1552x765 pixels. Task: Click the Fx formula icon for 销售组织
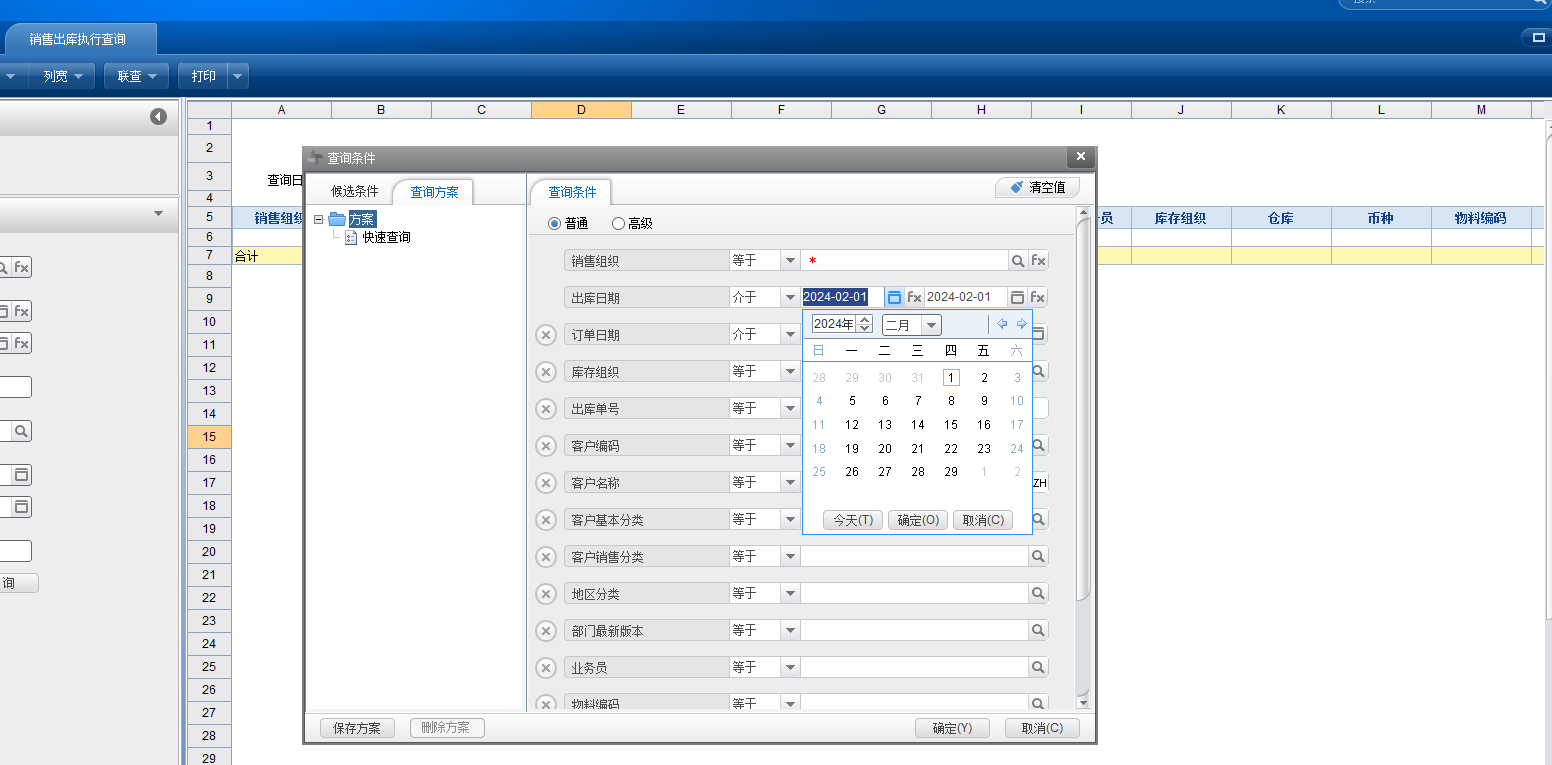click(1038, 260)
